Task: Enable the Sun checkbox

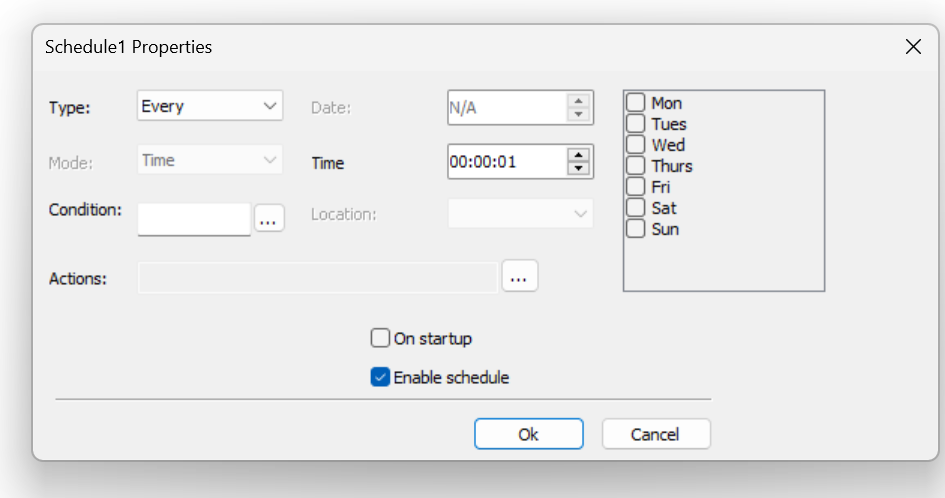Action: 635,229
